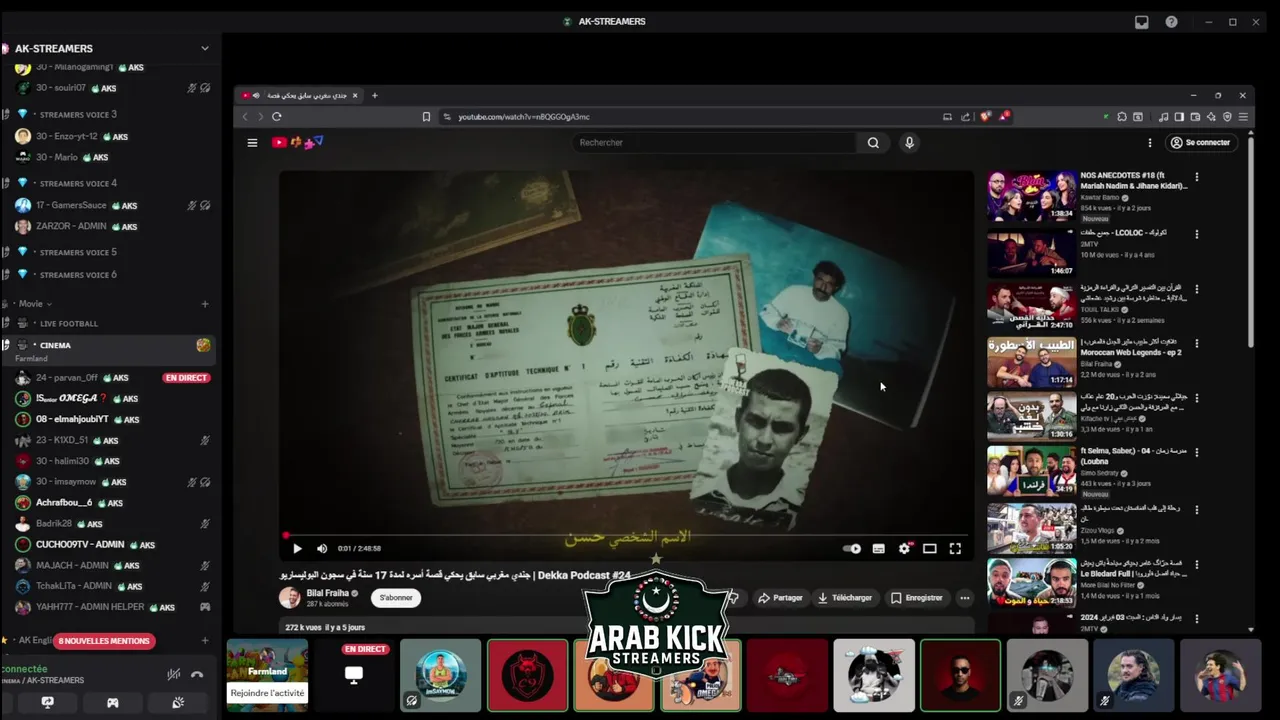Screen dimensions: 1280x720
Task: Select user CUCHO09TV - ADMIN
Action: 80,545
